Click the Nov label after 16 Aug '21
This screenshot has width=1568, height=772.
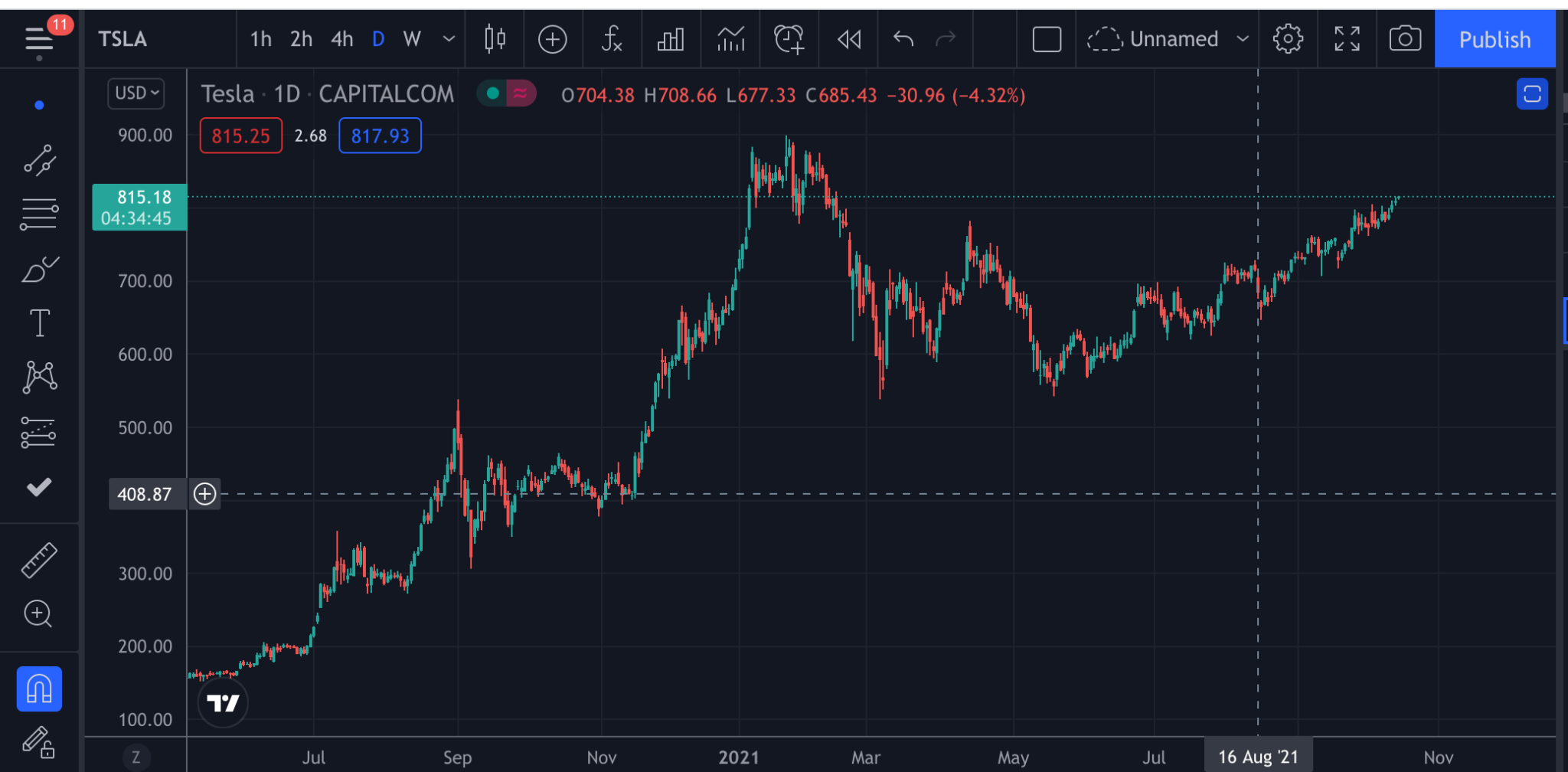1439,757
